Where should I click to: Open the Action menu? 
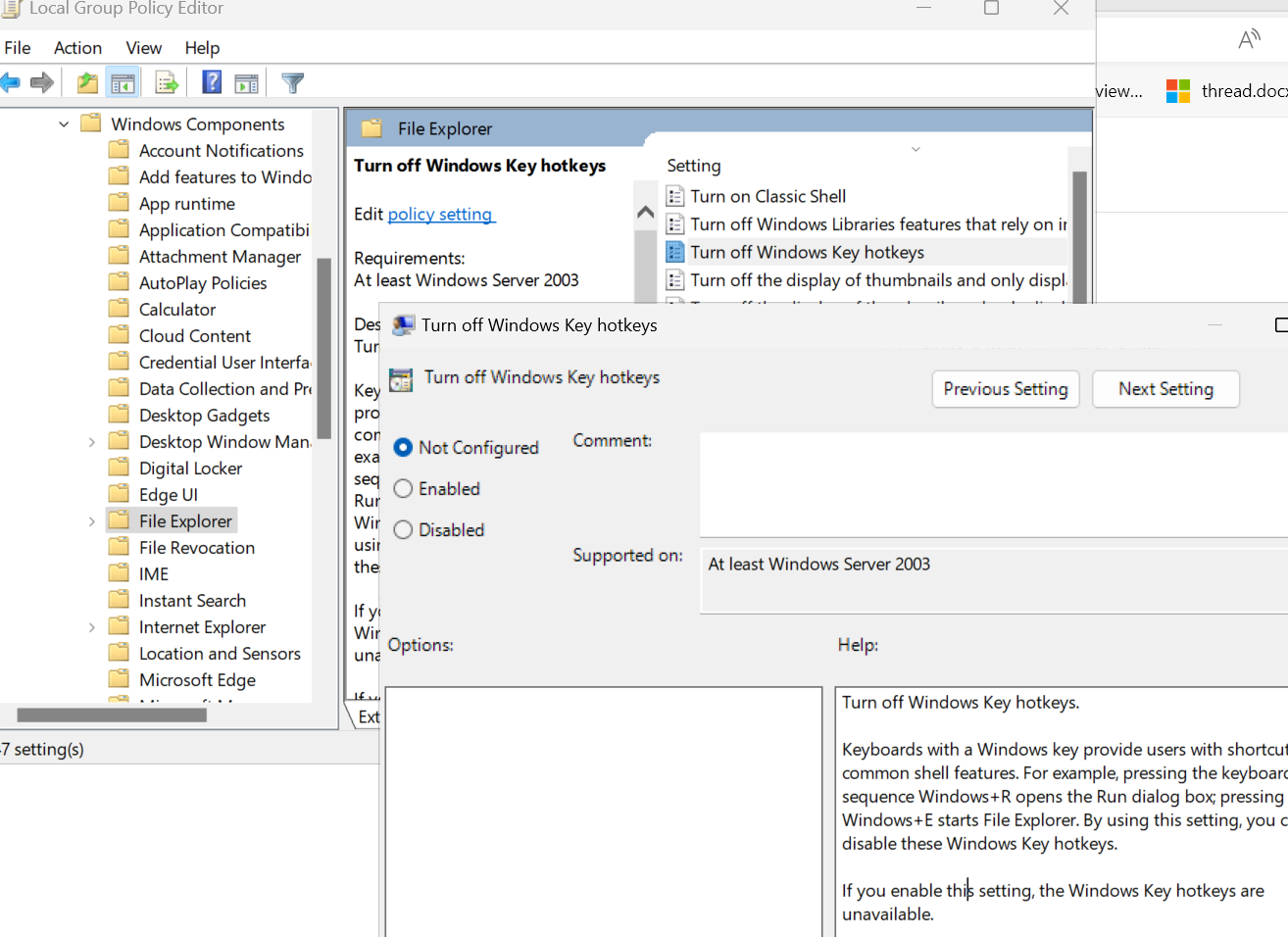point(78,48)
